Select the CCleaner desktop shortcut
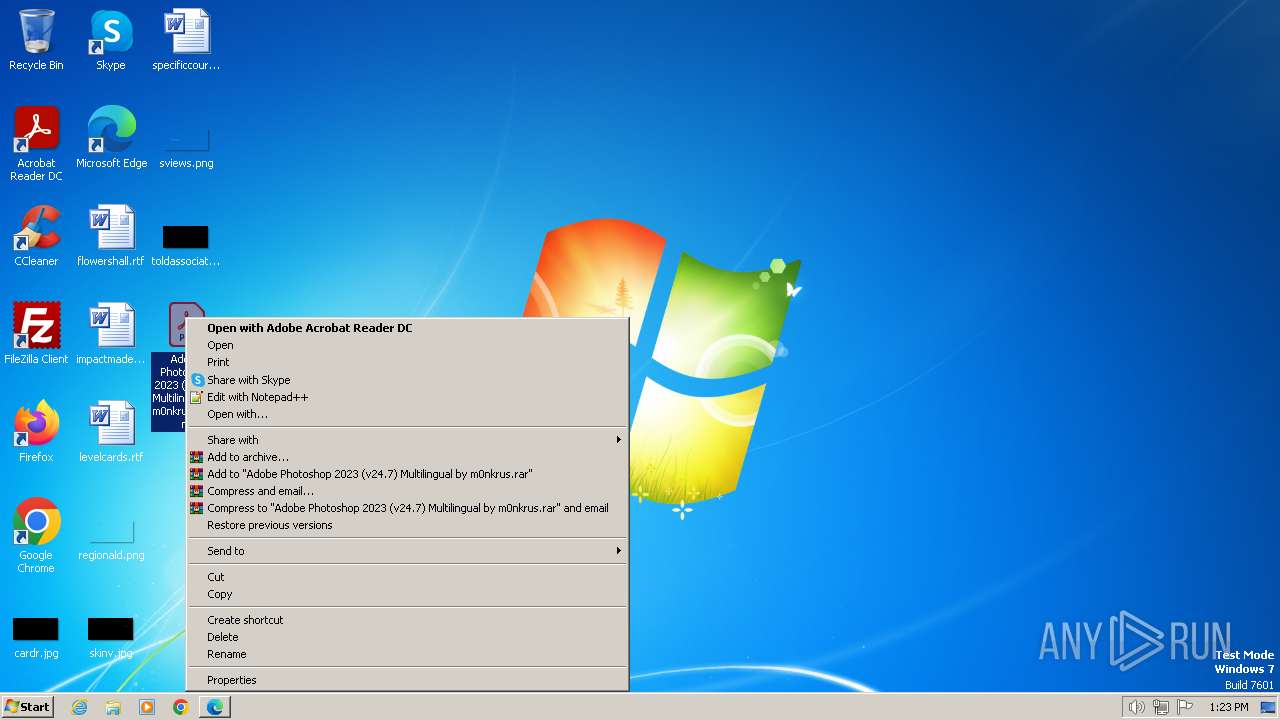This screenshot has width=1280, height=720. point(36,236)
